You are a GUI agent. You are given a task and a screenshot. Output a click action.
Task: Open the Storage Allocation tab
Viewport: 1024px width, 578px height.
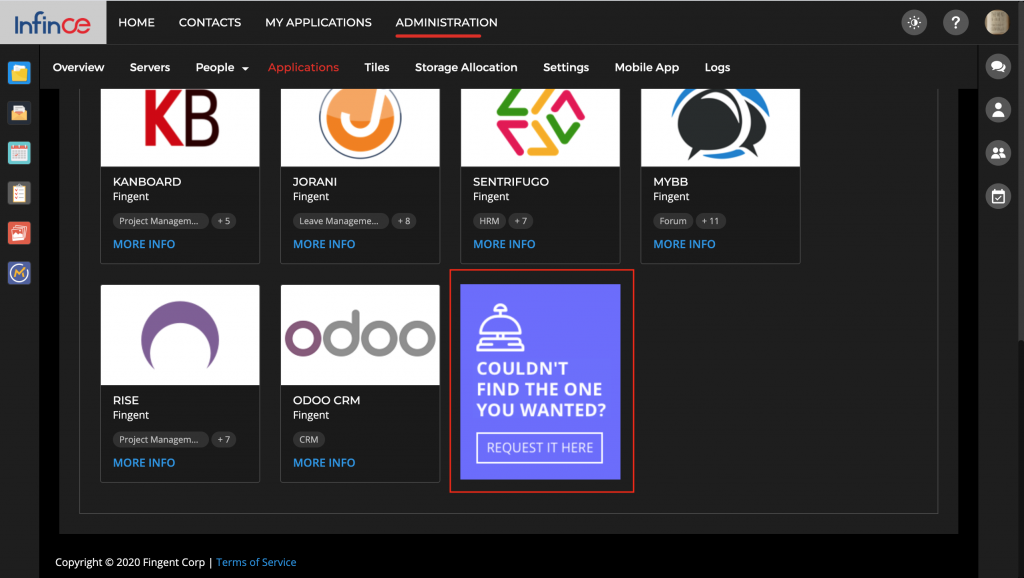[466, 67]
